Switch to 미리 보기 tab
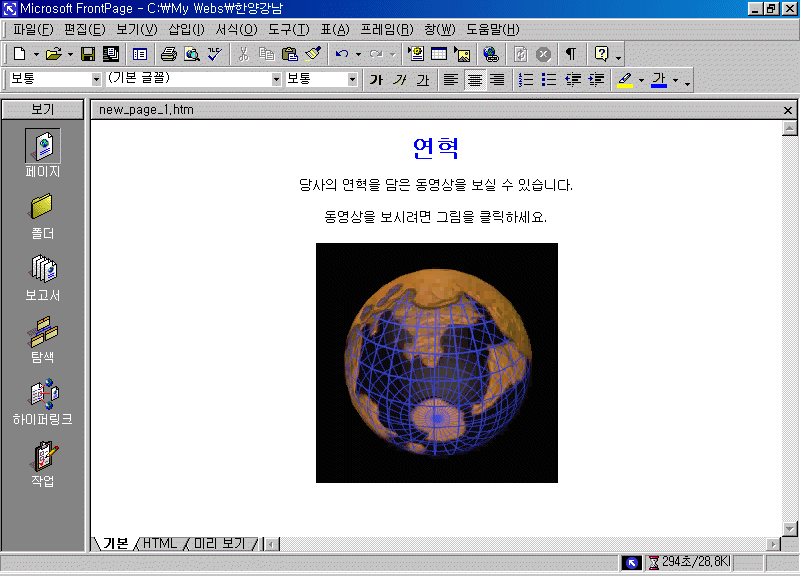800x576 pixels. [x=220, y=543]
